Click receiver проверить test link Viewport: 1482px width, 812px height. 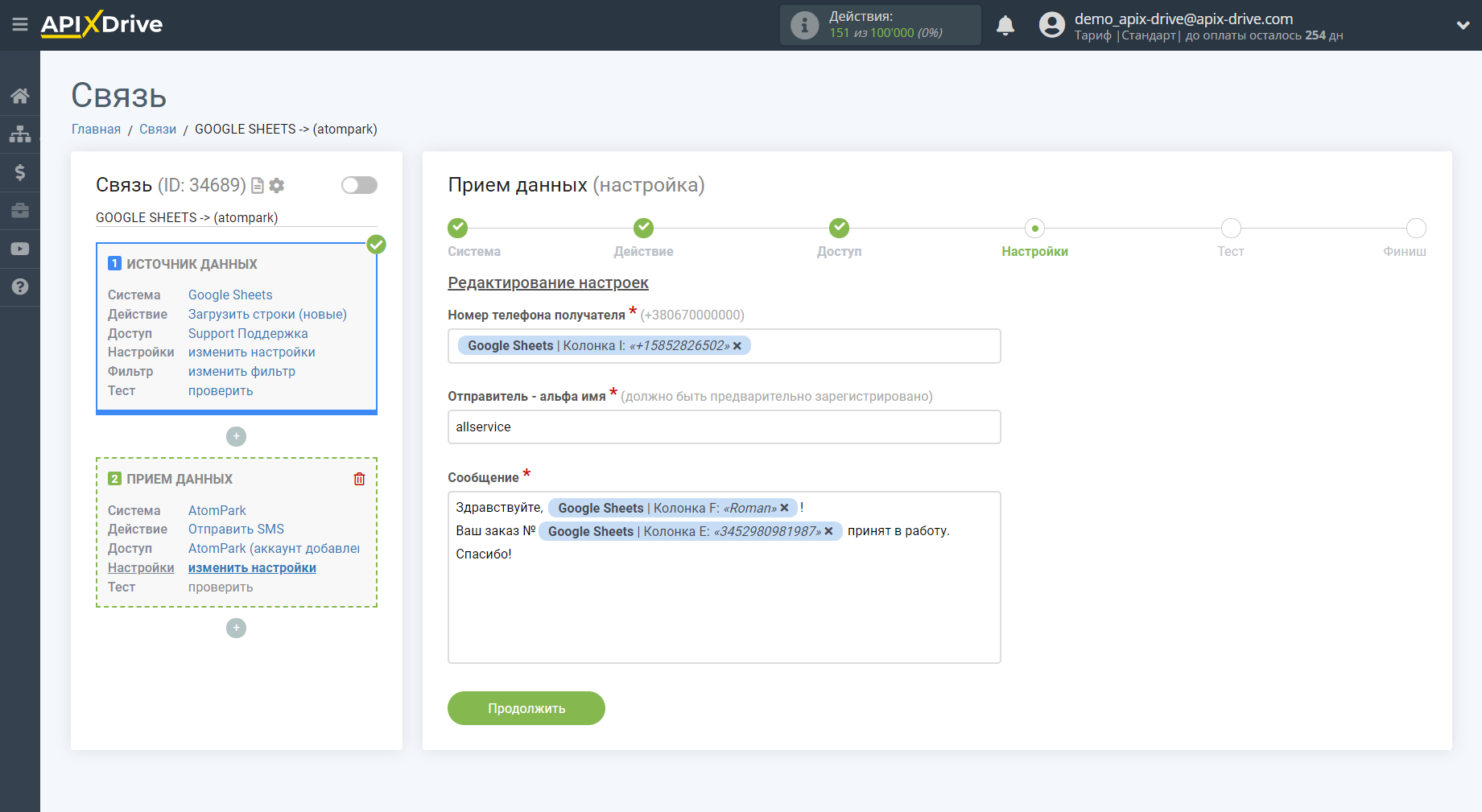(221, 587)
